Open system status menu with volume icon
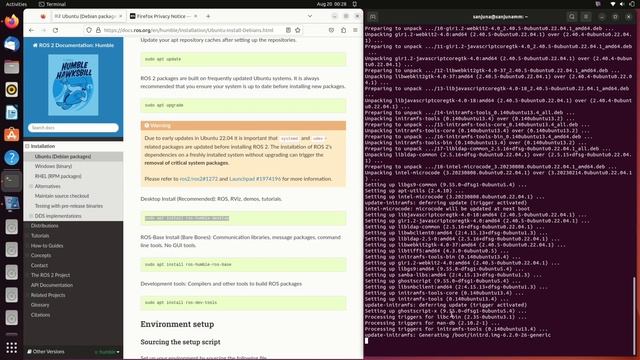This screenshot has height=360, width=640. (x=622, y=4)
